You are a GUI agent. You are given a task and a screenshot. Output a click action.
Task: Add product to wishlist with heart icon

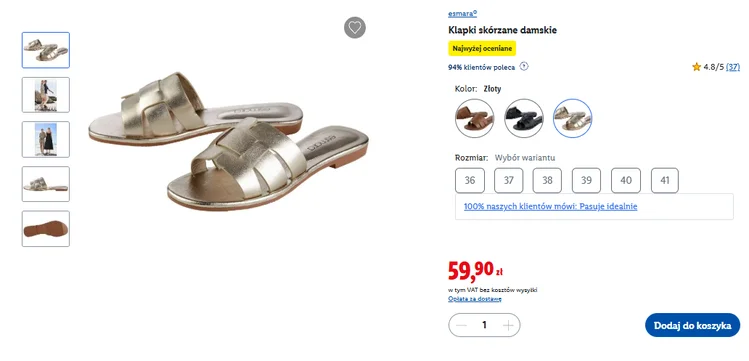(x=355, y=28)
